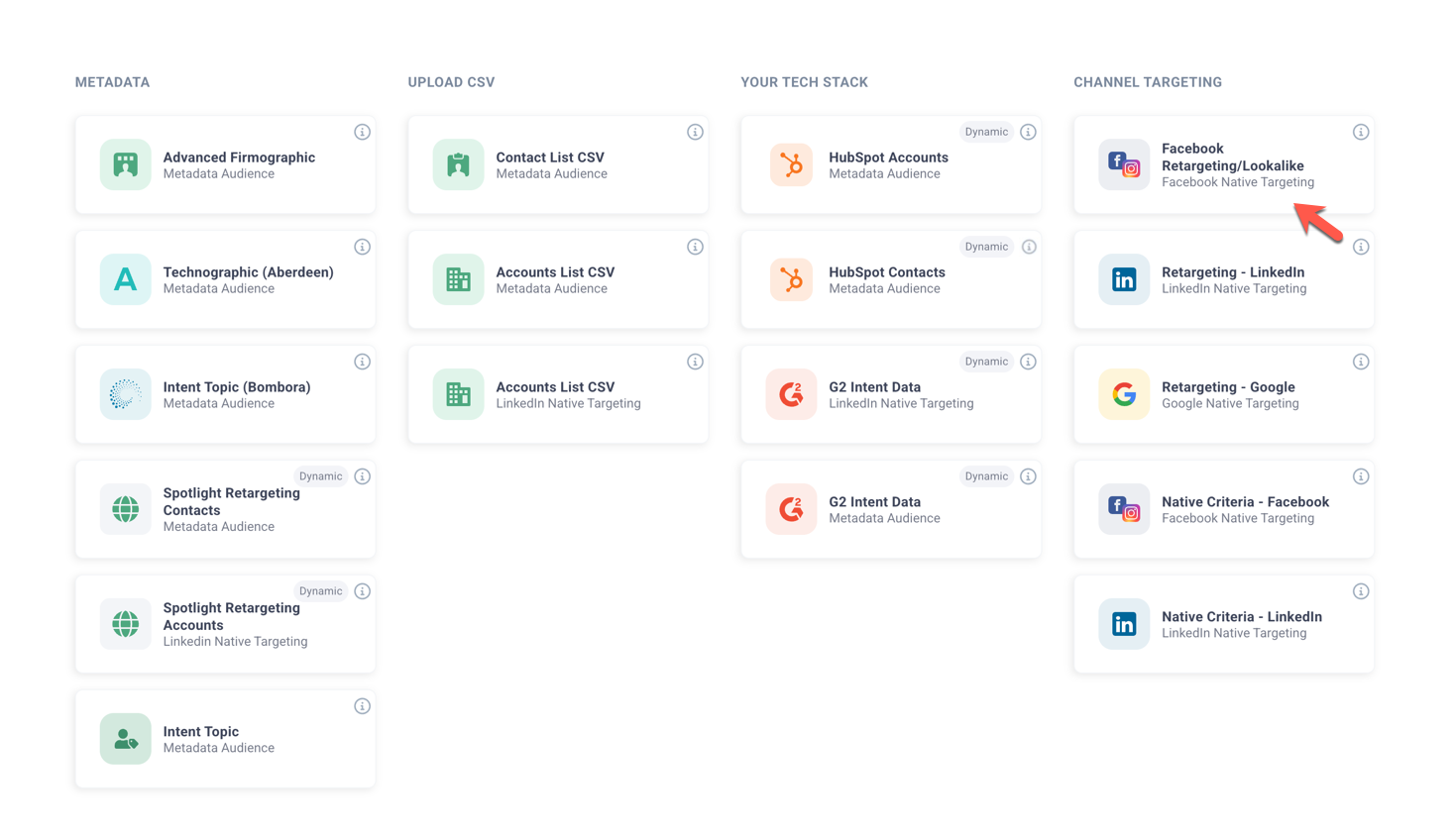Click the Your Tech Stack column heading
This screenshot has height=840, width=1455.
pos(804,82)
